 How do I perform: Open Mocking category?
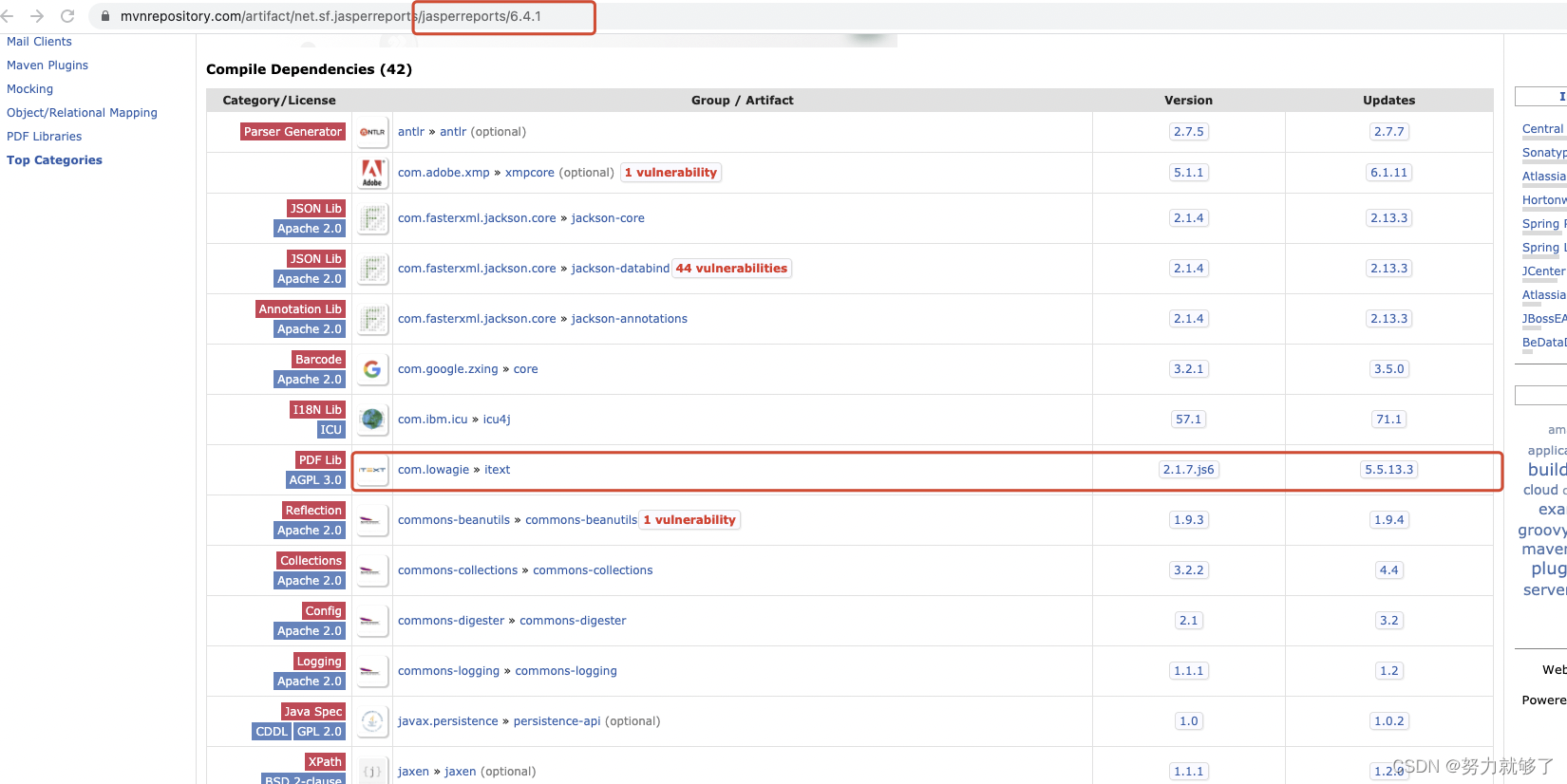[x=29, y=89]
